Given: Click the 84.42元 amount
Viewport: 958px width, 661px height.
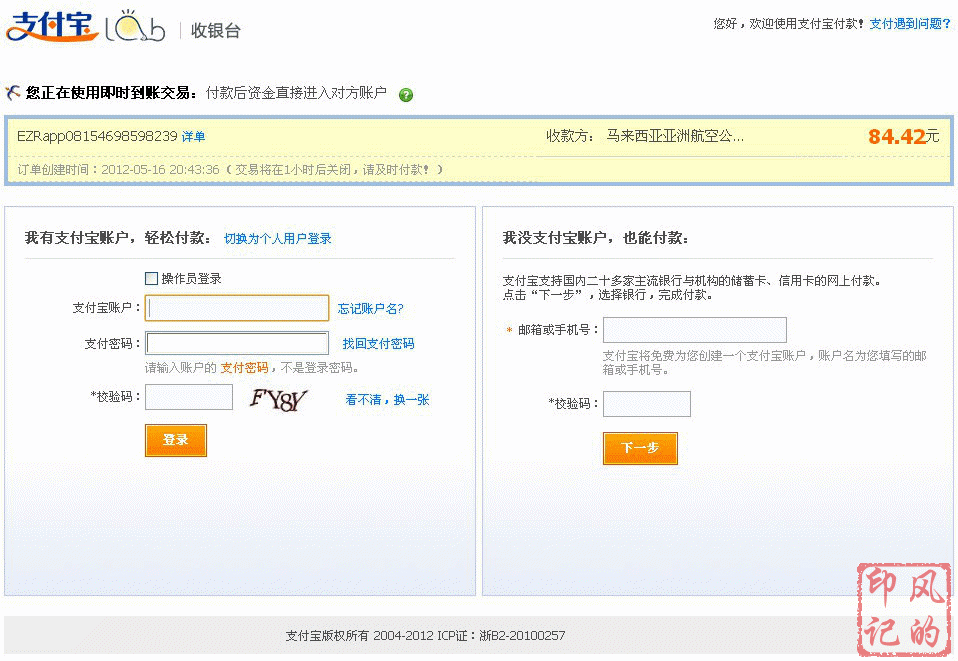Looking at the screenshot, I should (x=904, y=136).
